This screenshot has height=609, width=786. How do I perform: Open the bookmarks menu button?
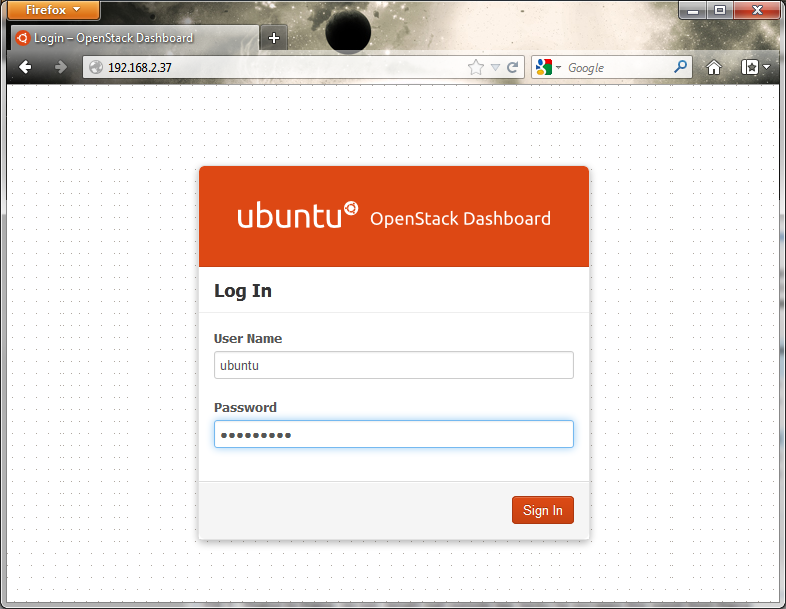pyautogui.click(x=755, y=67)
